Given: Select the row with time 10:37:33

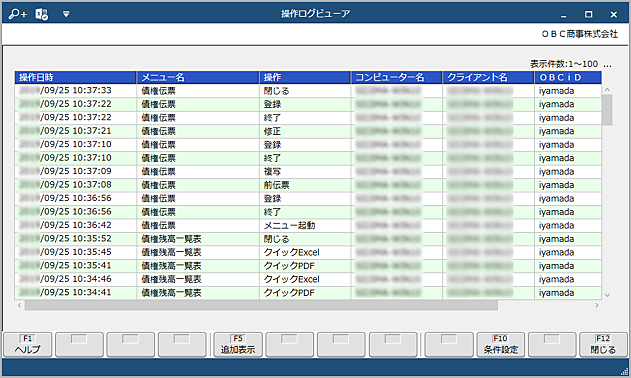Looking at the screenshot, I should click(x=308, y=91).
